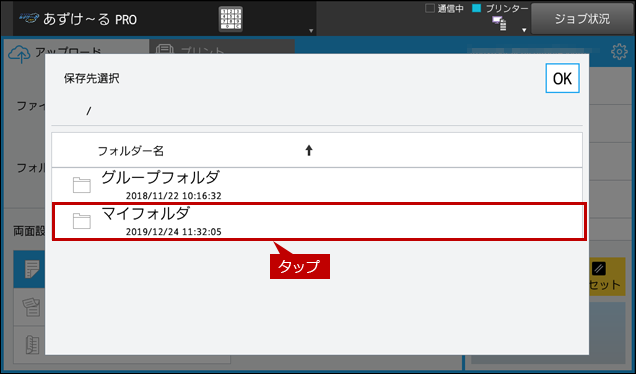636x374 pixels.
Task: Open the ジョブ状況 job status panel
Action: pos(582,19)
